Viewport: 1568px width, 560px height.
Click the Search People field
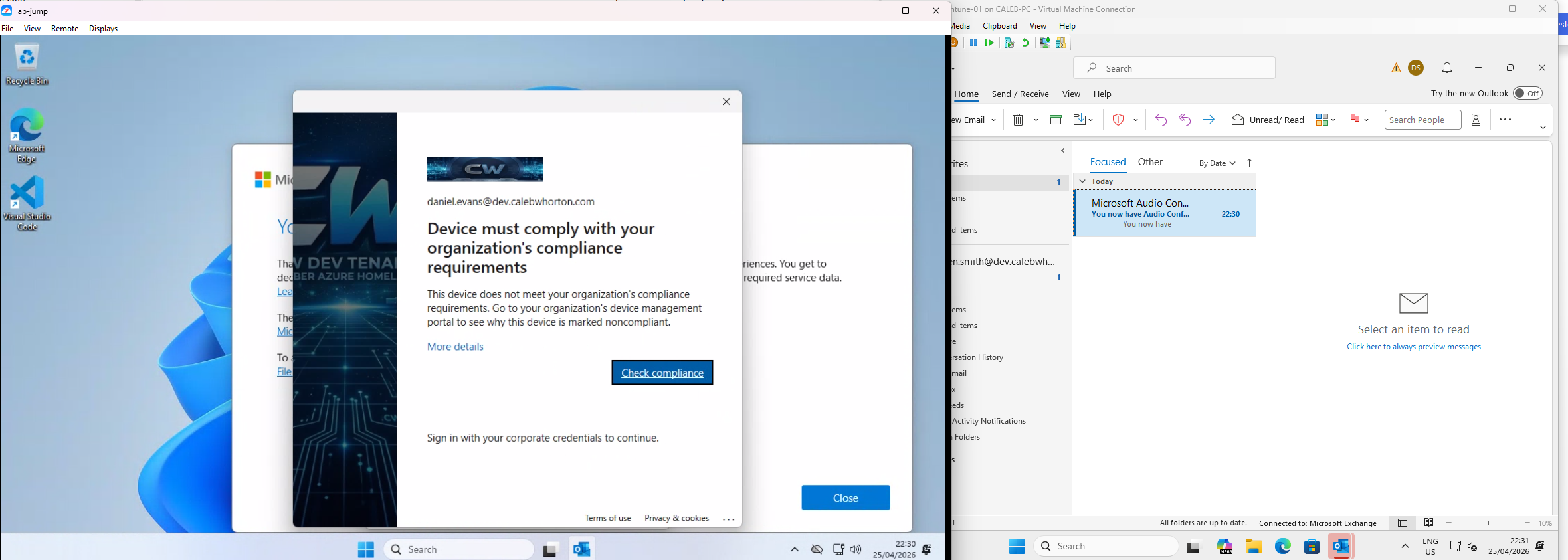[x=1422, y=120]
